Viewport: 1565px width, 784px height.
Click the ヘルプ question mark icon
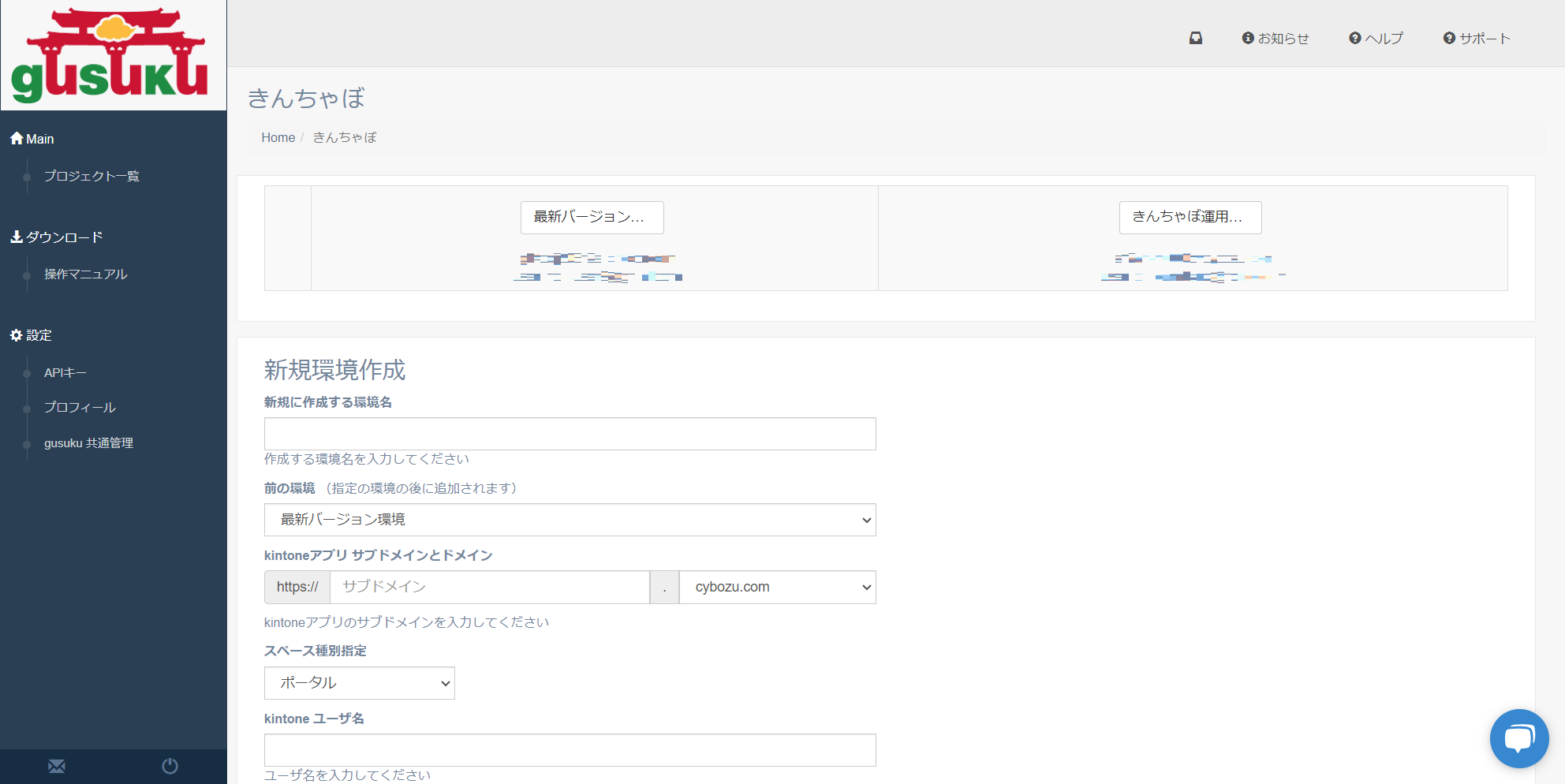[x=1355, y=38]
